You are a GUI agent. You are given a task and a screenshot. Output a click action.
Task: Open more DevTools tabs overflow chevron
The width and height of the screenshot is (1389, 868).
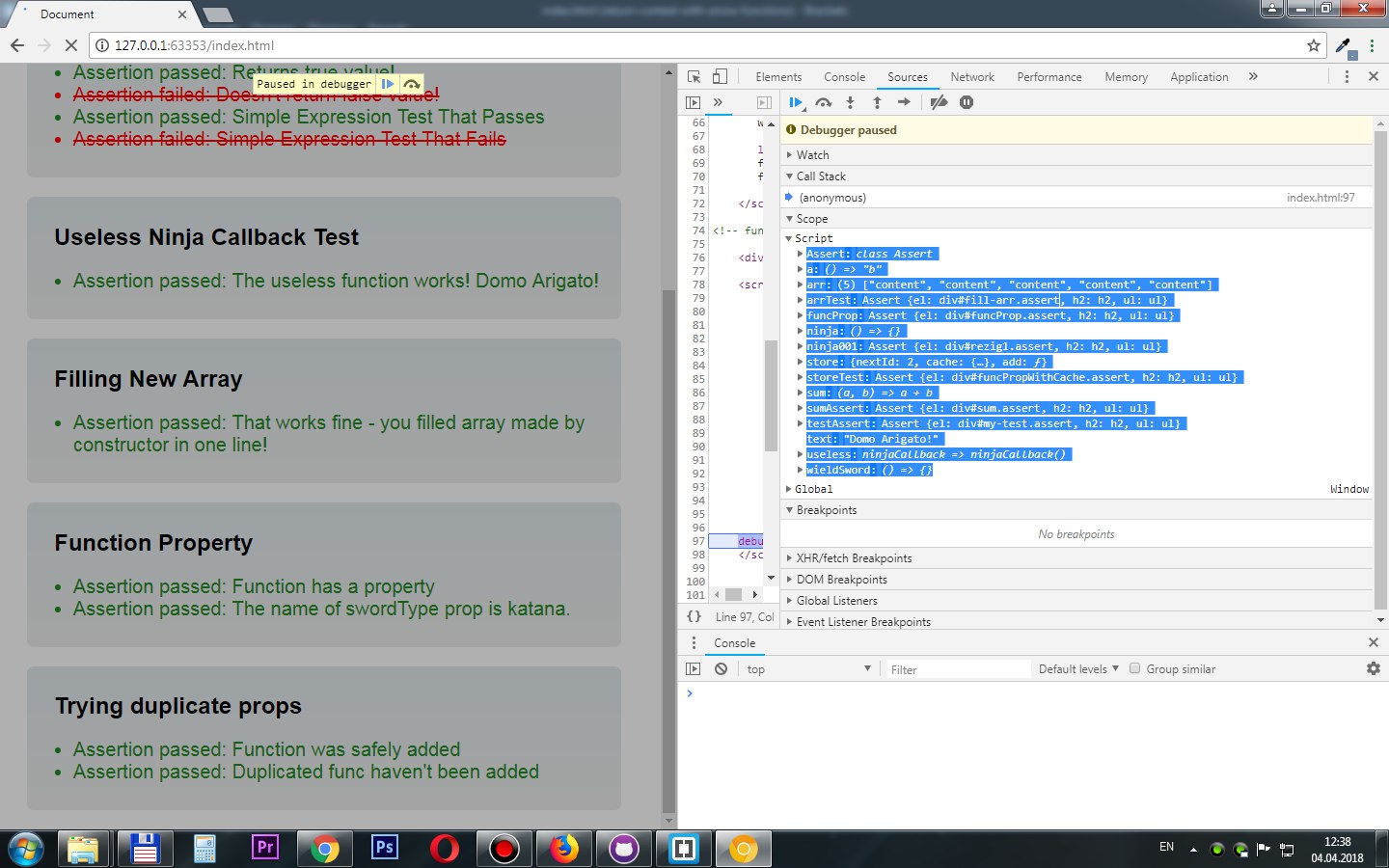tap(1253, 76)
